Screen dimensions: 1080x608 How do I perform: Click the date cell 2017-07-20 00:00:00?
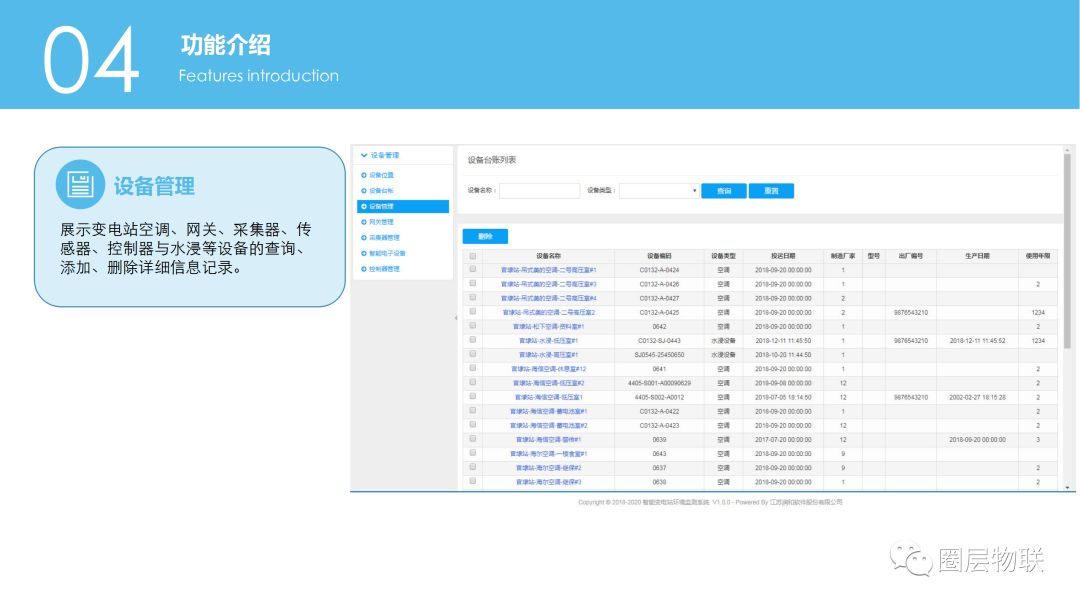(x=783, y=439)
